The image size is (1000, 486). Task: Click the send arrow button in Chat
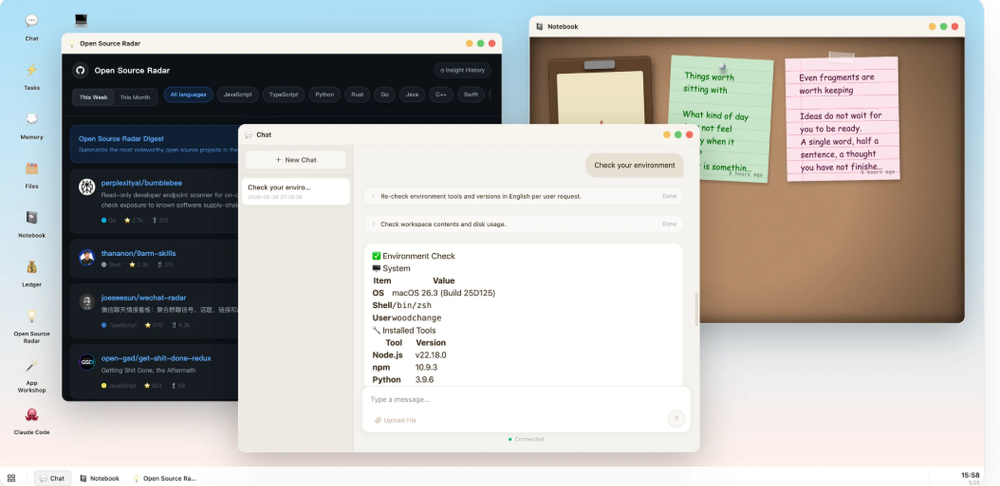(676, 418)
